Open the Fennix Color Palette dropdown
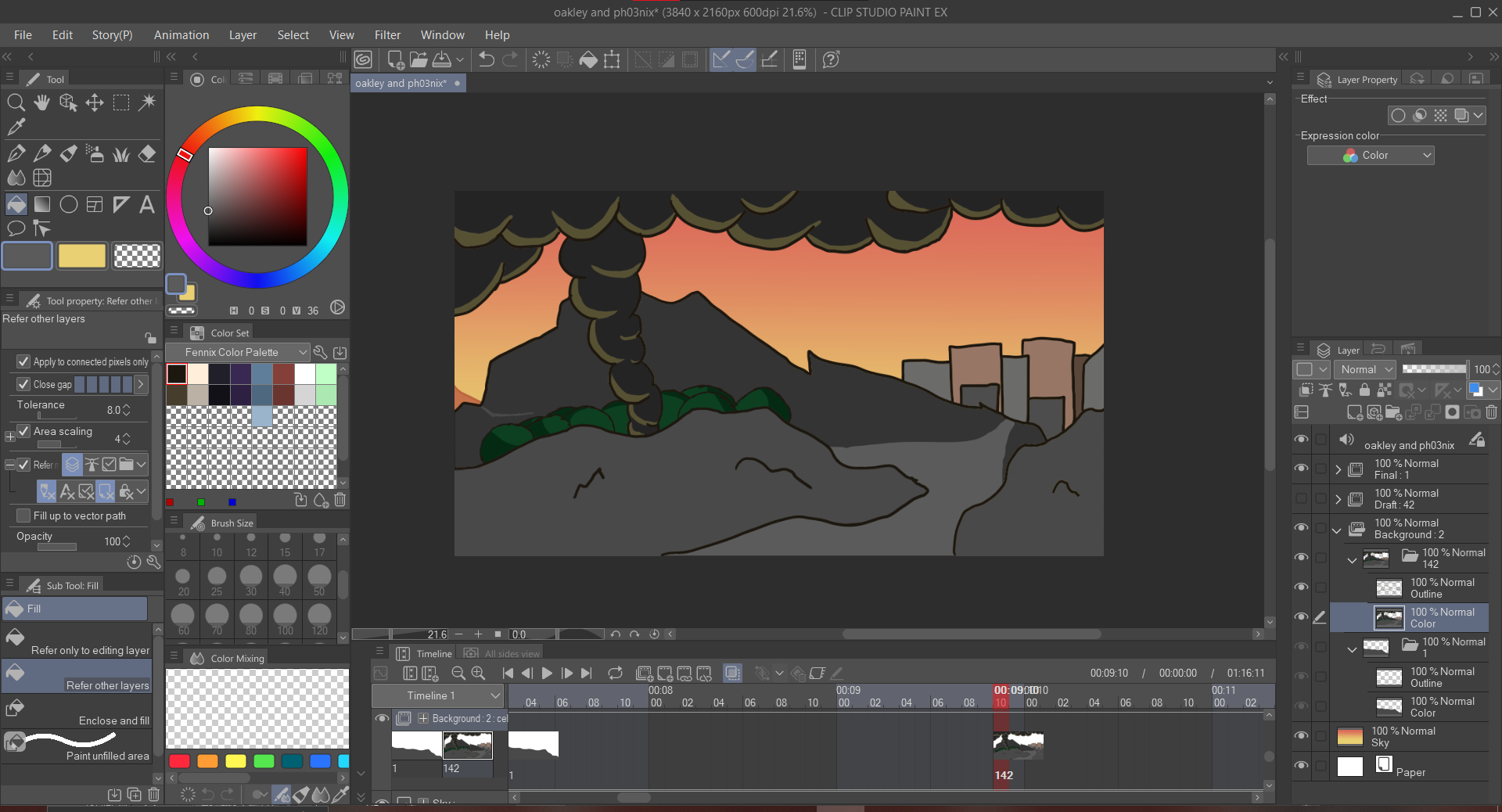 coord(237,352)
